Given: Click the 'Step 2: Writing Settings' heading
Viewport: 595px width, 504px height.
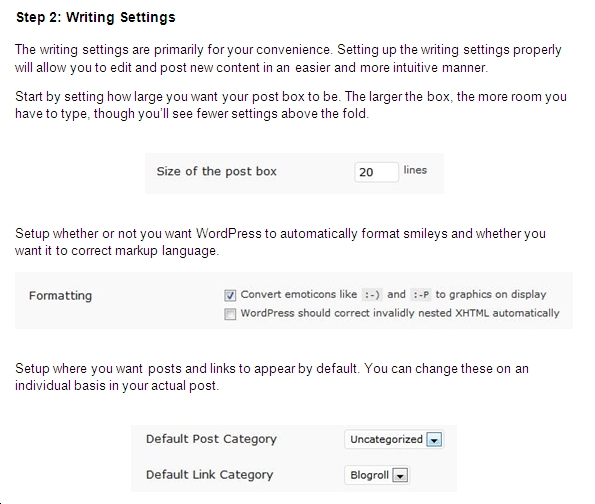Looking at the screenshot, I should pyautogui.click(x=96, y=17).
